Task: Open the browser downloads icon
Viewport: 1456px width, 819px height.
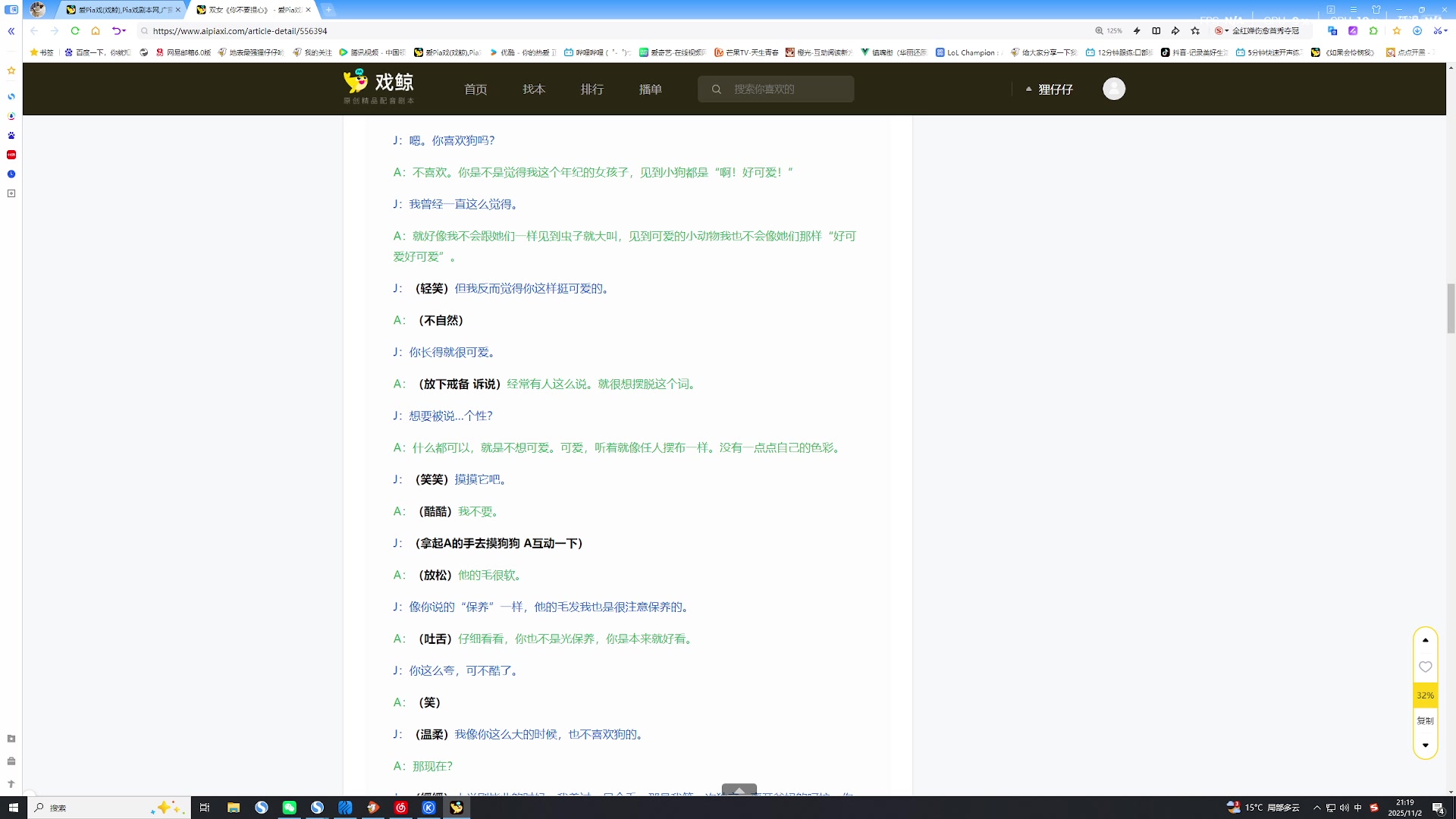Action: coord(1417,31)
